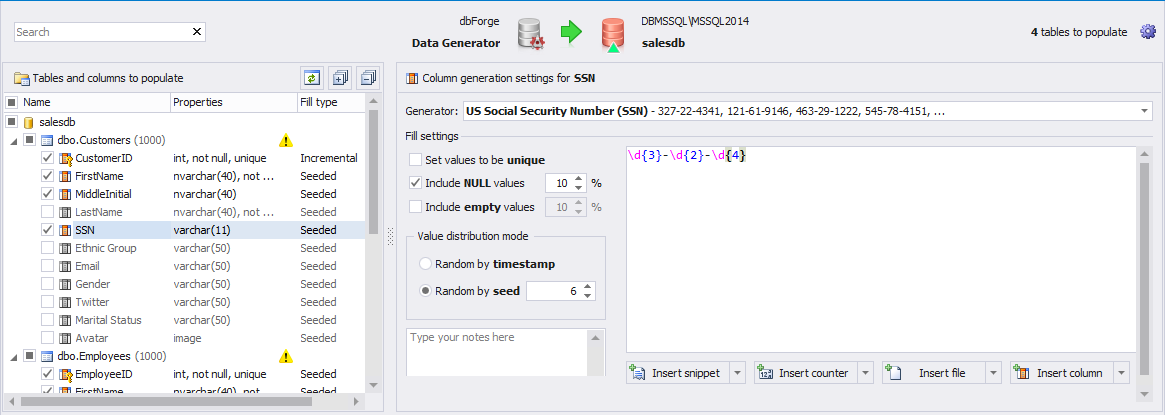
Task: Toggle the header select-all checkbox beside Name
Action: tap(11, 102)
